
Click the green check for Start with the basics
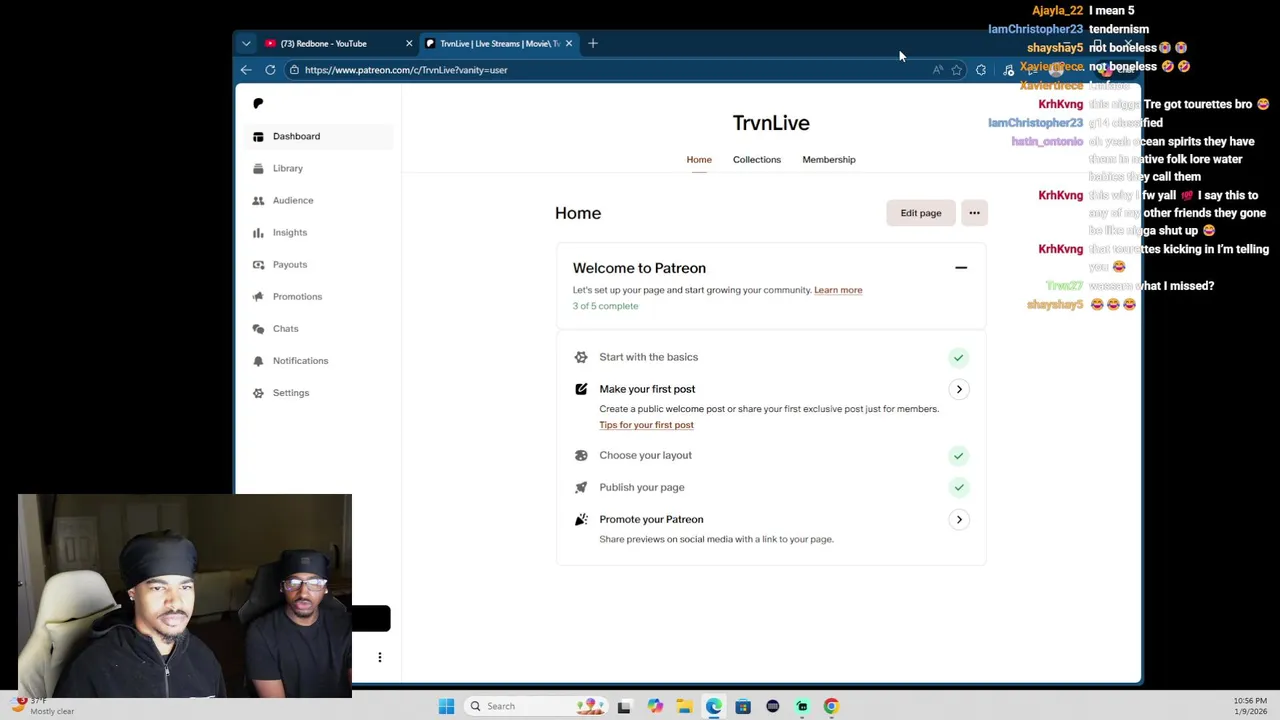(x=958, y=357)
